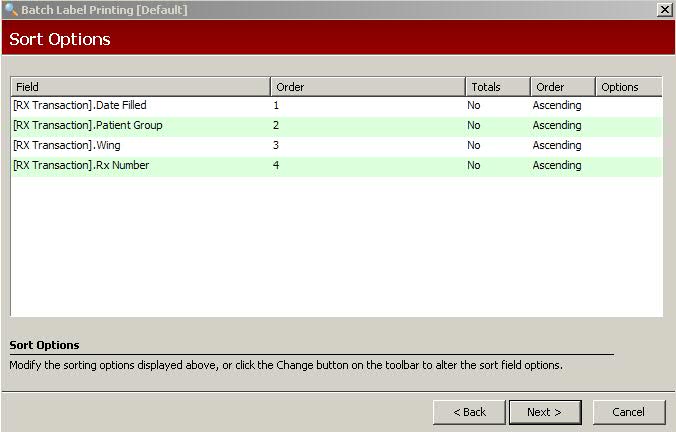Click order value 3 for Wing
Viewport: 676px width, 432px height.
coord(276,145)
